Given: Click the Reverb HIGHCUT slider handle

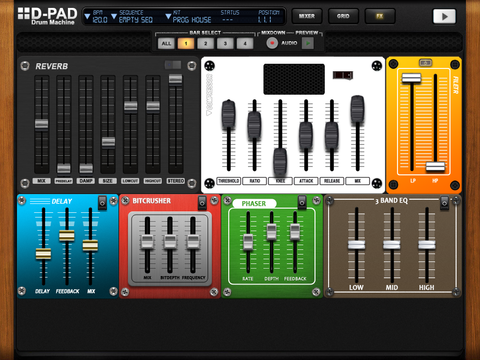Looking at the screenshot, I should click(x=153, y=106).
